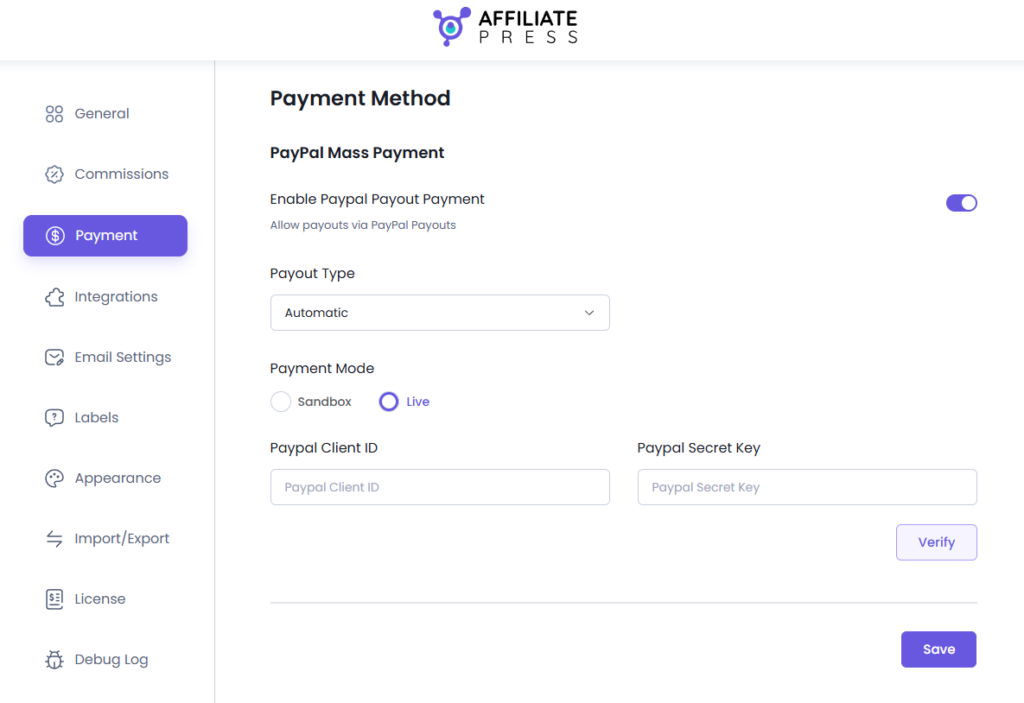The width and height of the screenshot is (1024, 703).
Task: Click the Debug Log bug icon
Action: pyautogui.click(x=54, y=660)
